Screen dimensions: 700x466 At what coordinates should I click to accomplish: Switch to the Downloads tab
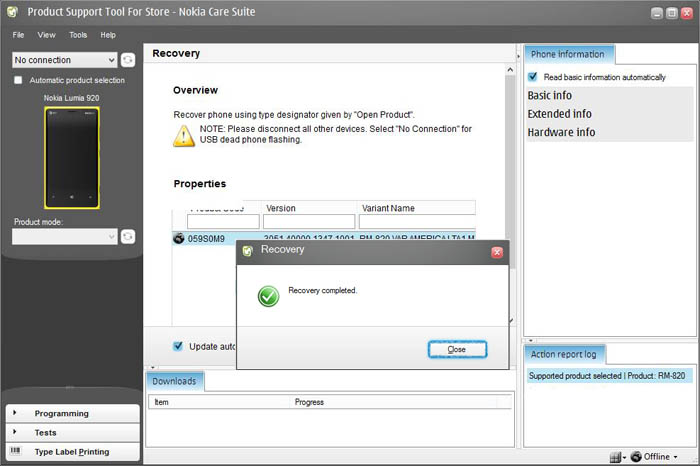pos(175,381)
